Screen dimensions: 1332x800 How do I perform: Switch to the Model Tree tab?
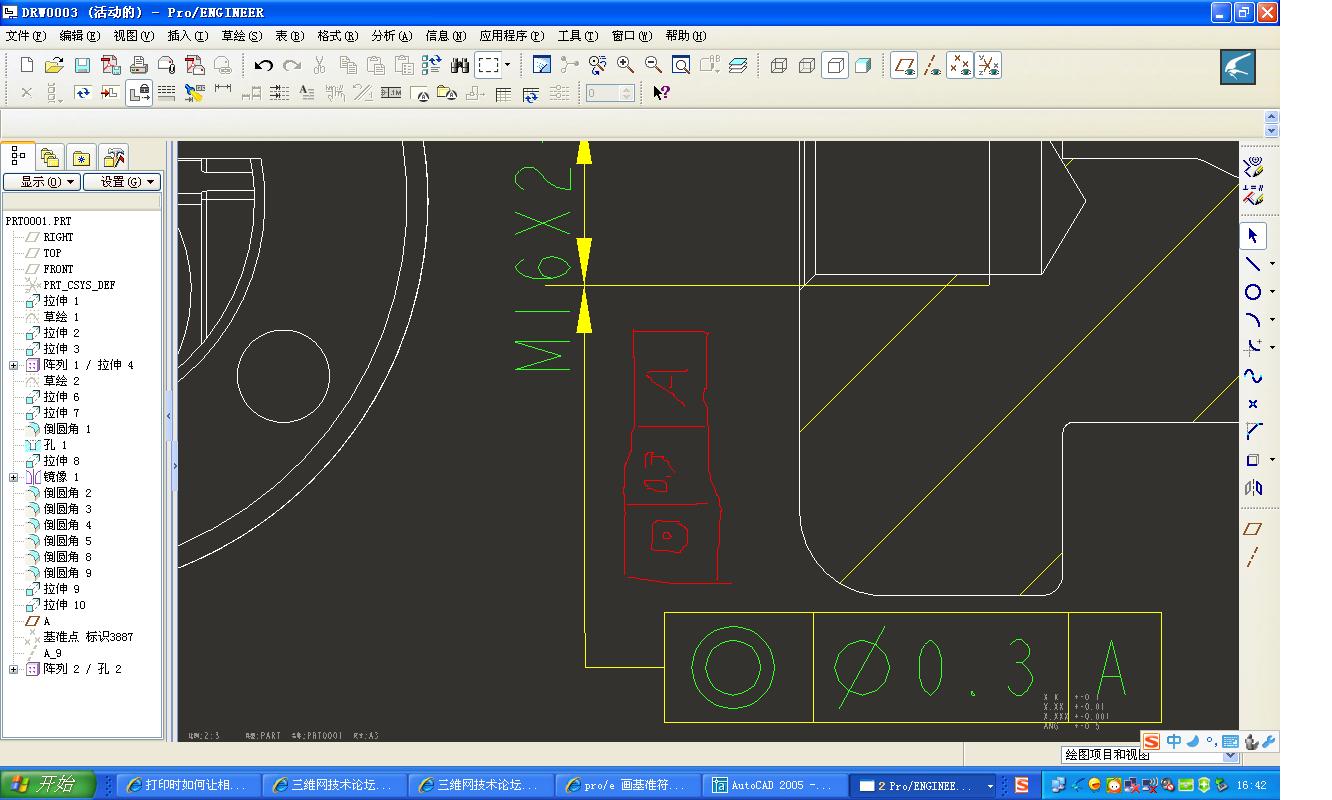(18, 156)
